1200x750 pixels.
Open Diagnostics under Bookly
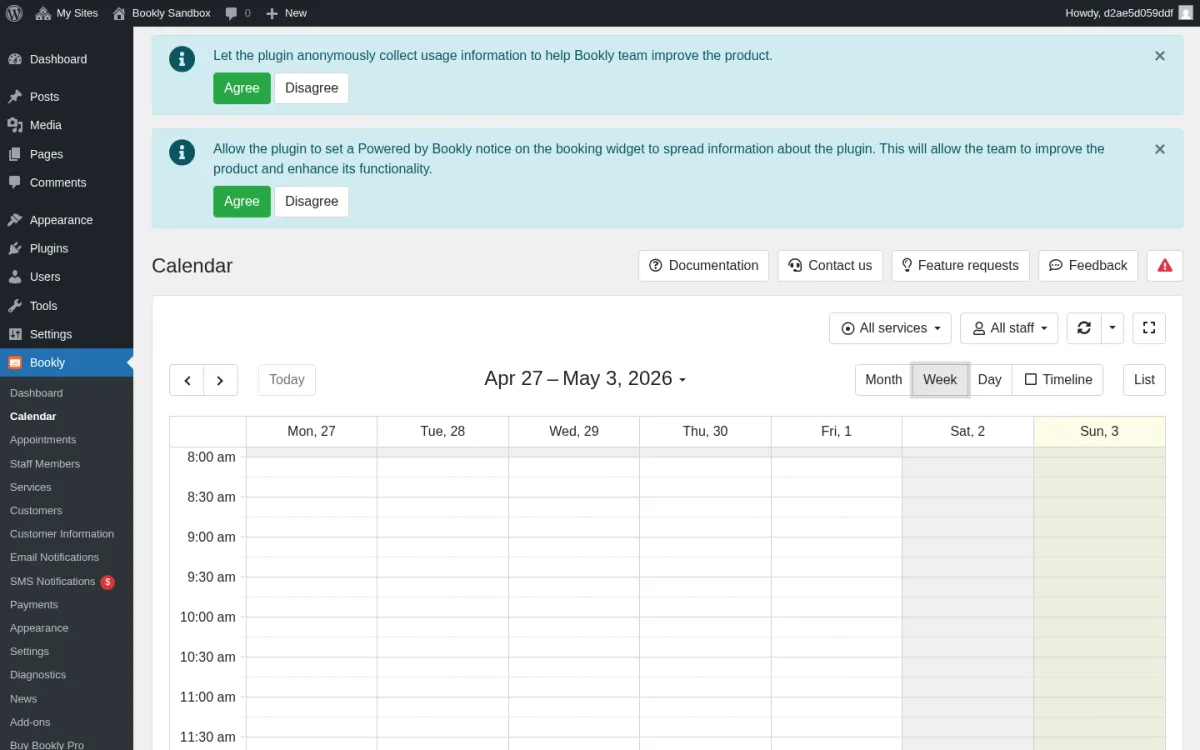click(66, 675)
